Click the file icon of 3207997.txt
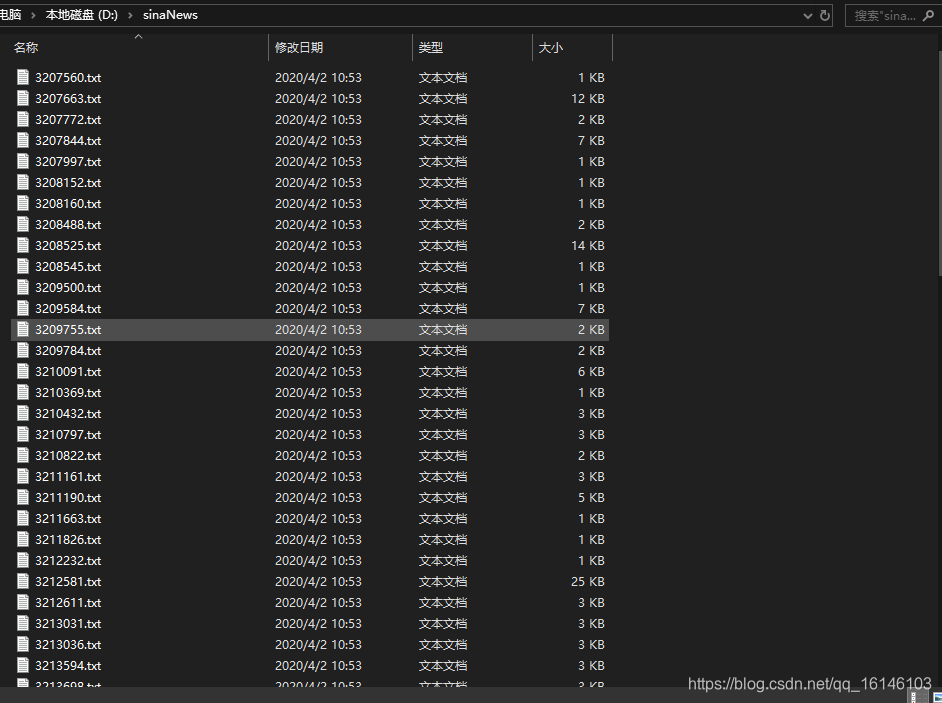 coord(23,161)
